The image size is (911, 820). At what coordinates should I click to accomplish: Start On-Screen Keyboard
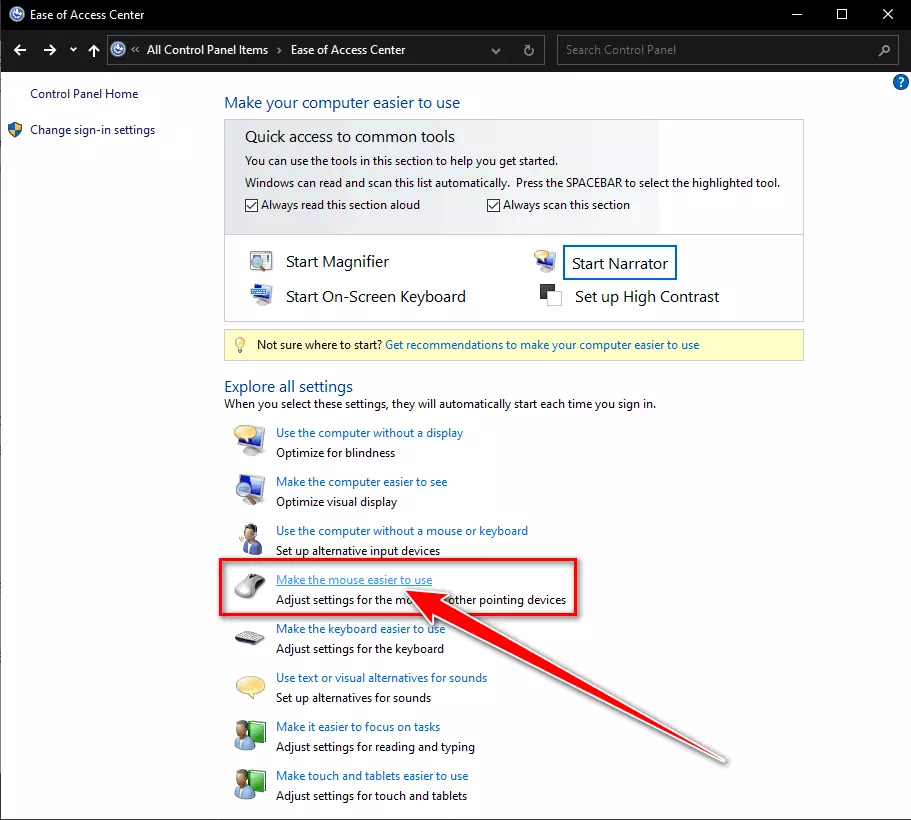(375, 296)
